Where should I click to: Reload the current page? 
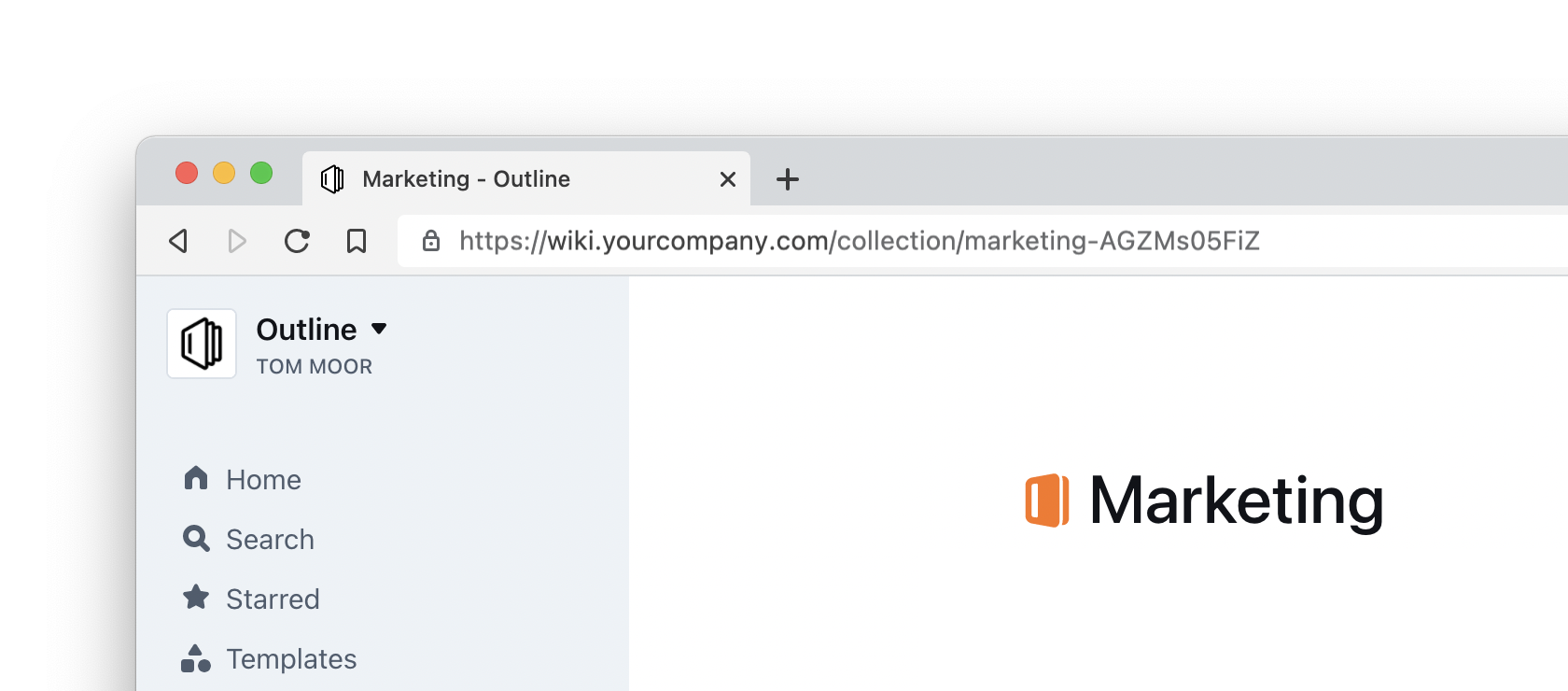click(297, 241)
